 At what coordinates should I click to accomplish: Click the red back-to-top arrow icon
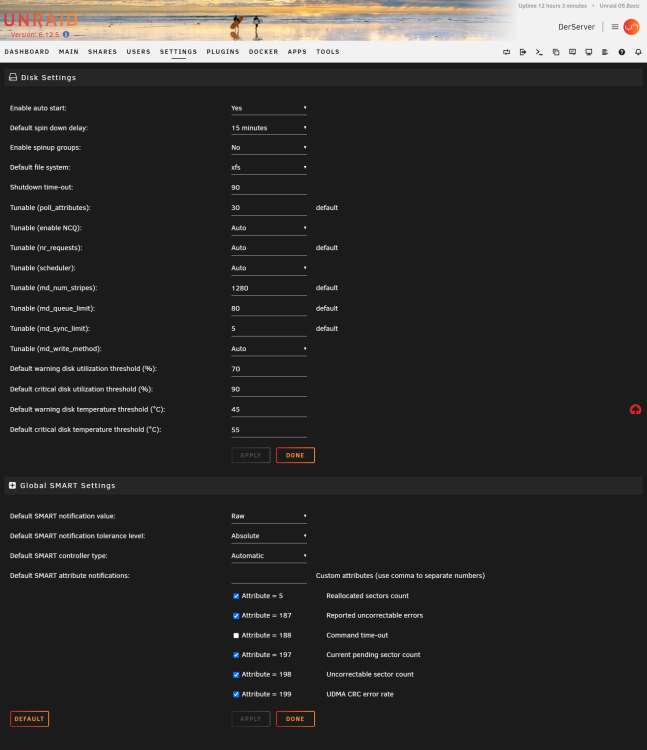[635, 409]
